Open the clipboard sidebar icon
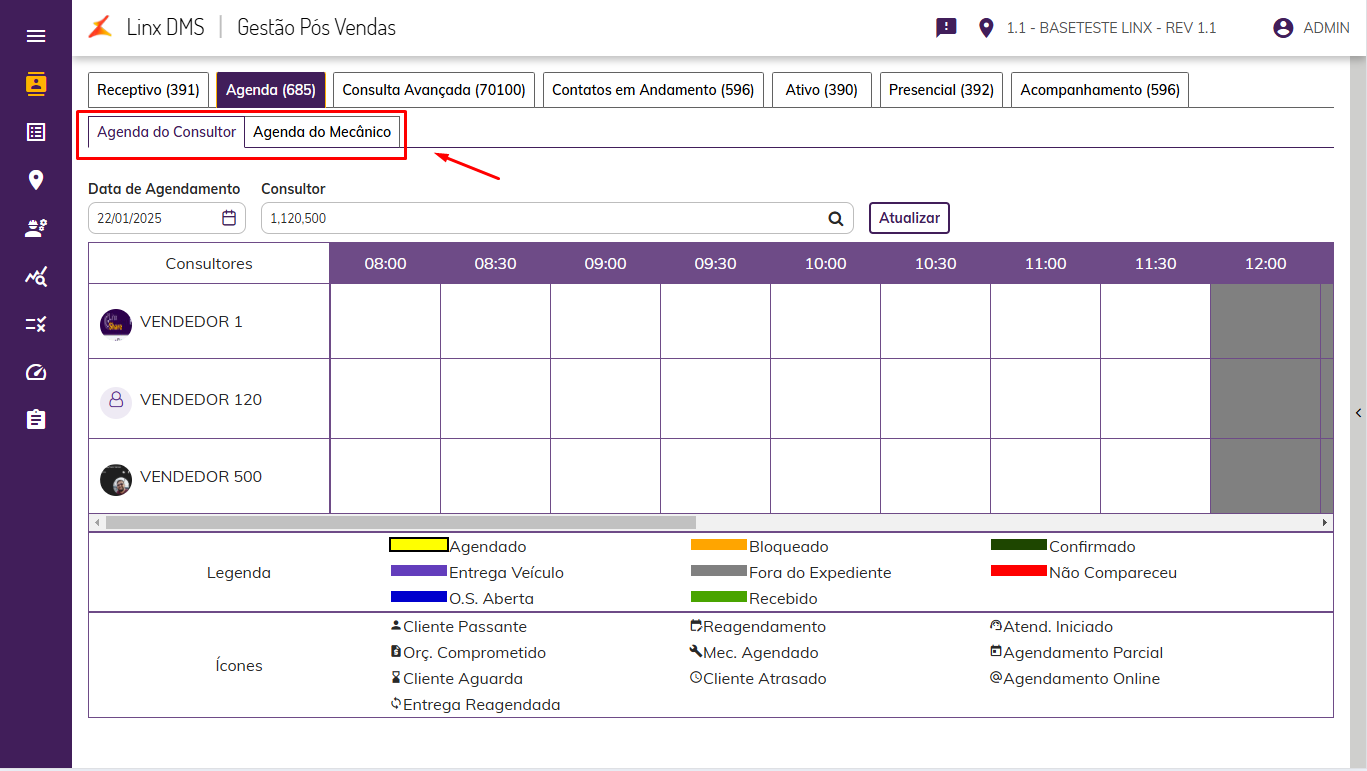The image size is (1367, 771). tap(36, 419)
